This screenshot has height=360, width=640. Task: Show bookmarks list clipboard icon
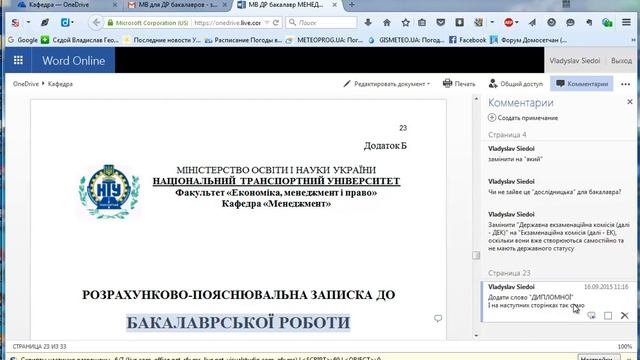[422, 22]
